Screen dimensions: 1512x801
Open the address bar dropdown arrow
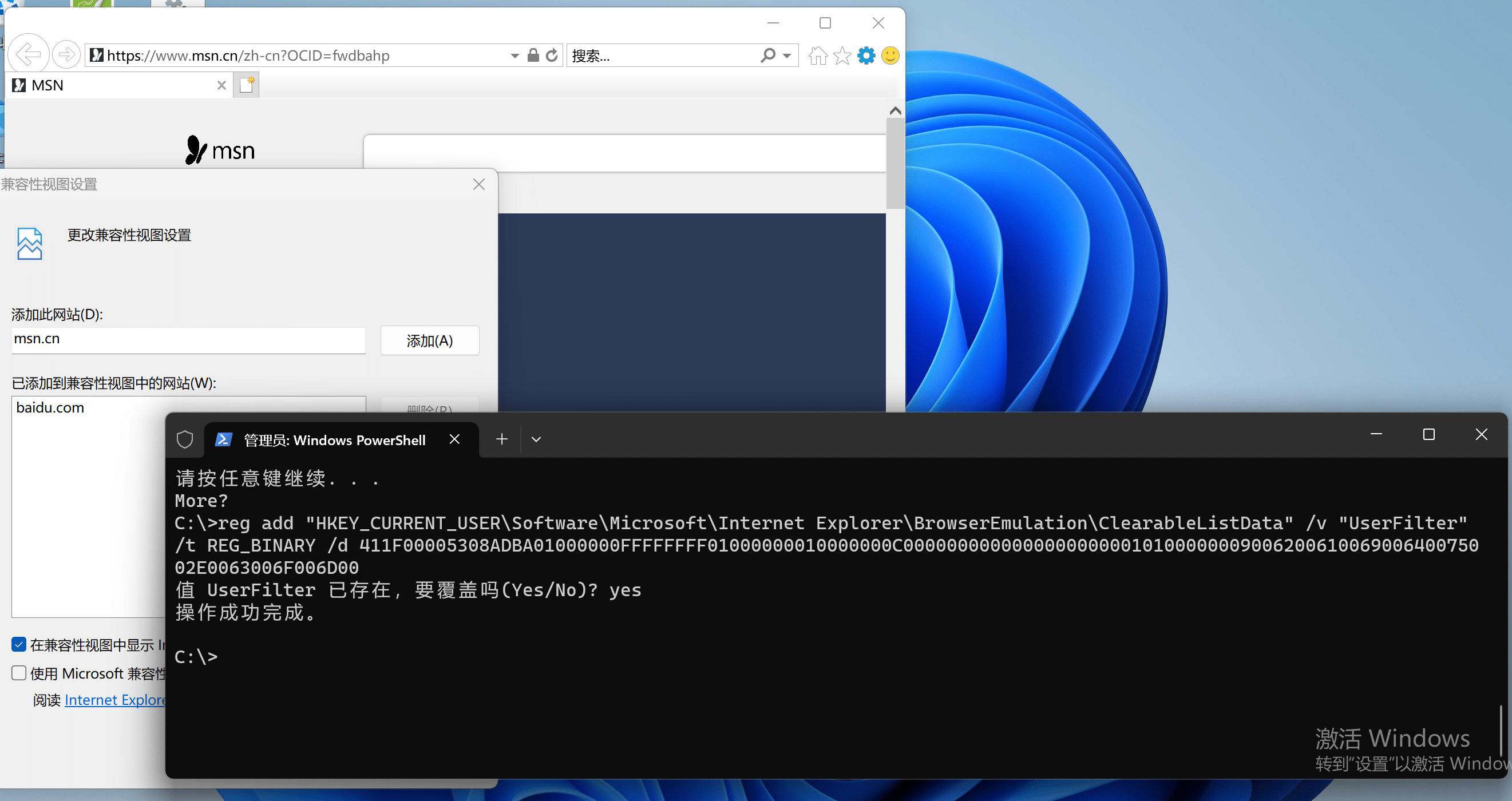pos(513,55)
